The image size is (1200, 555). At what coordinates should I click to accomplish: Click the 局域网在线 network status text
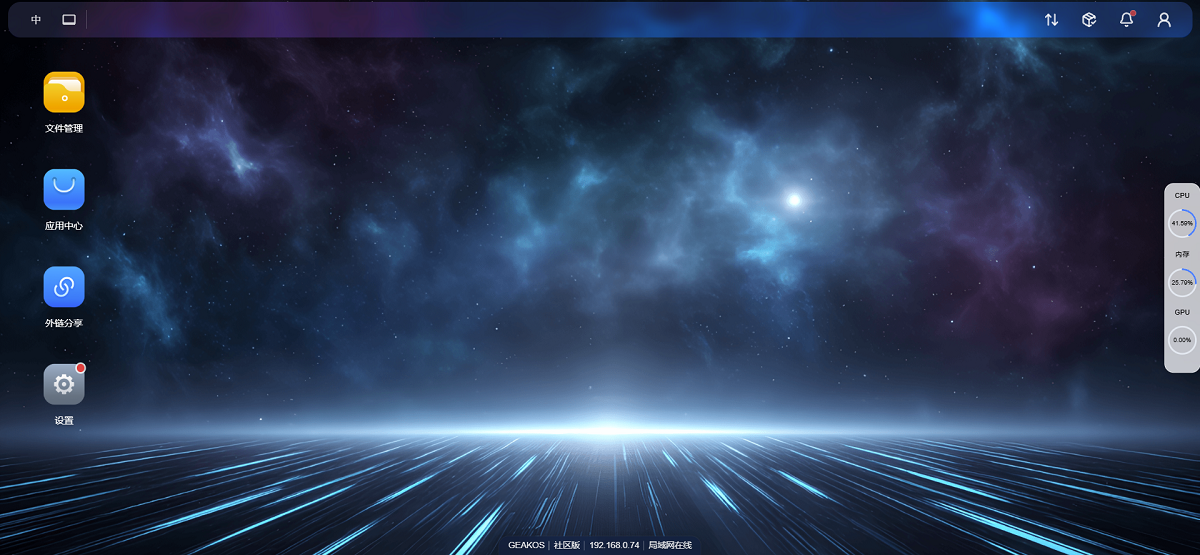point(670,545)
